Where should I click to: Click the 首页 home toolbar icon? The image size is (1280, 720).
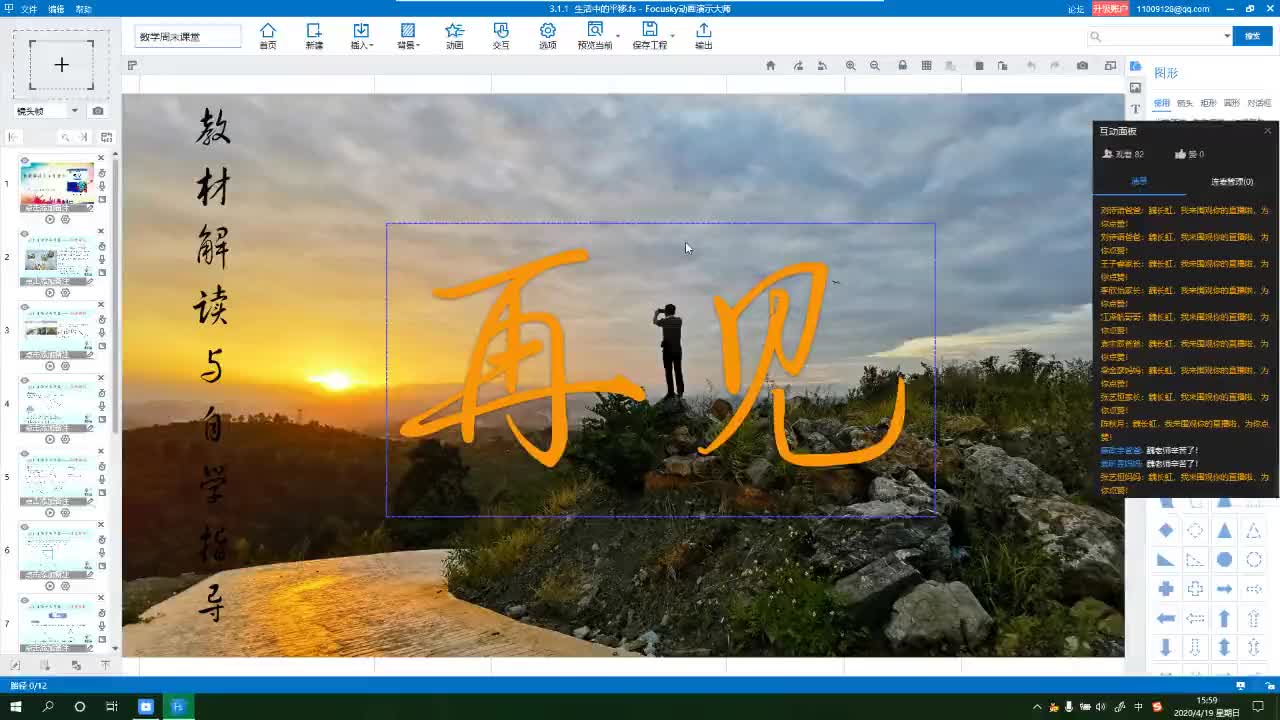pyautogui.click(x=268, y=36)
